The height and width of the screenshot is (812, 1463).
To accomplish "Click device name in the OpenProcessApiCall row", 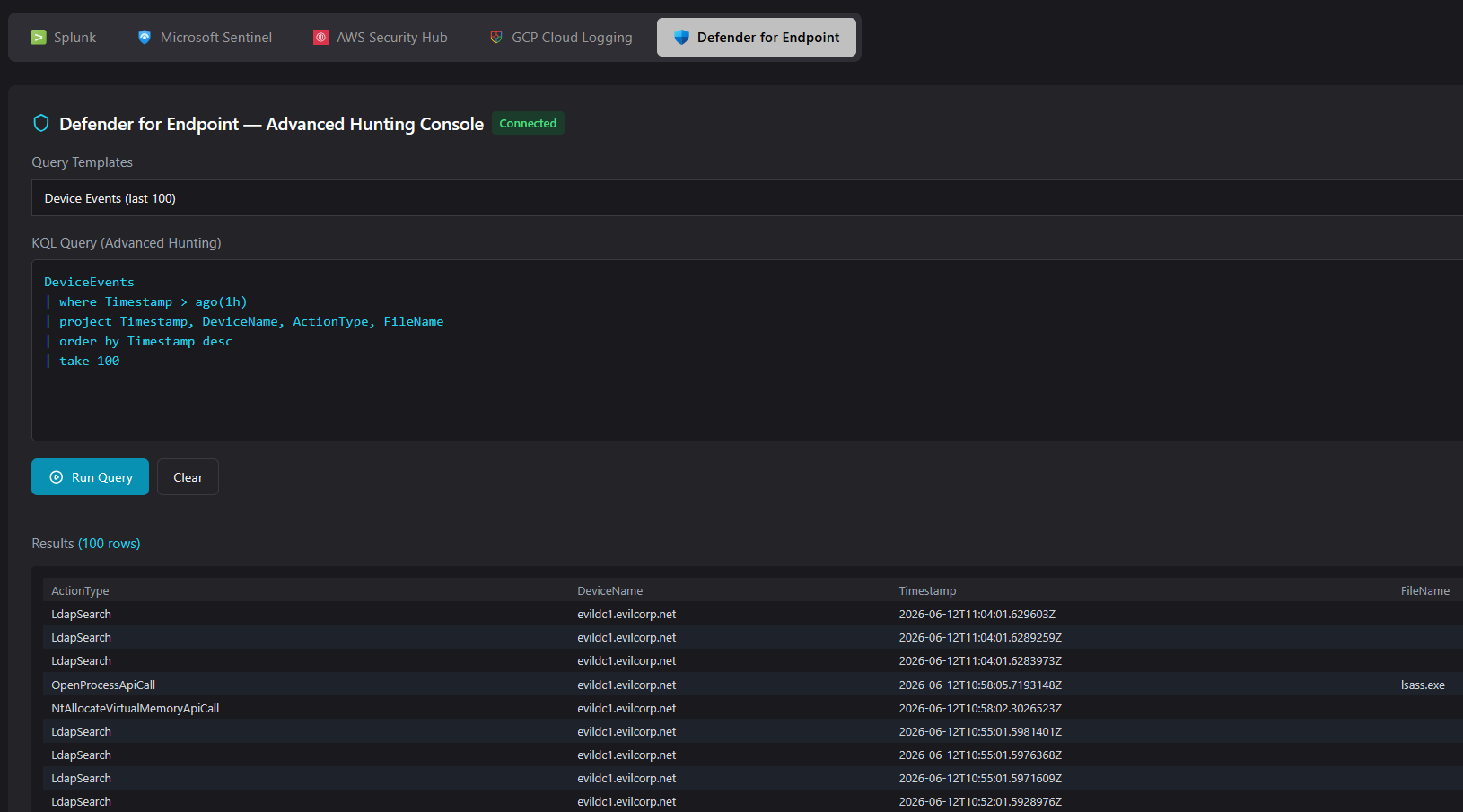I will coord(626,685).
